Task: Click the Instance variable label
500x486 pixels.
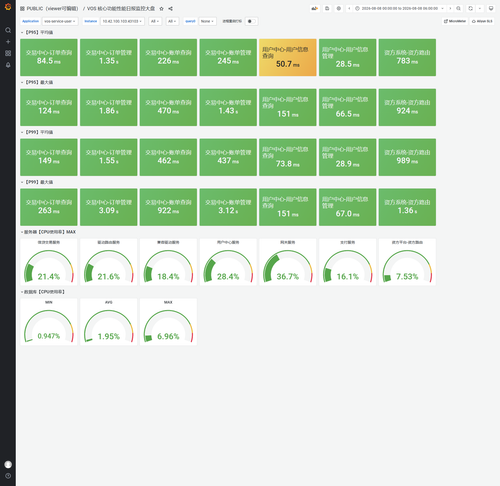Action: click(91, 21)
